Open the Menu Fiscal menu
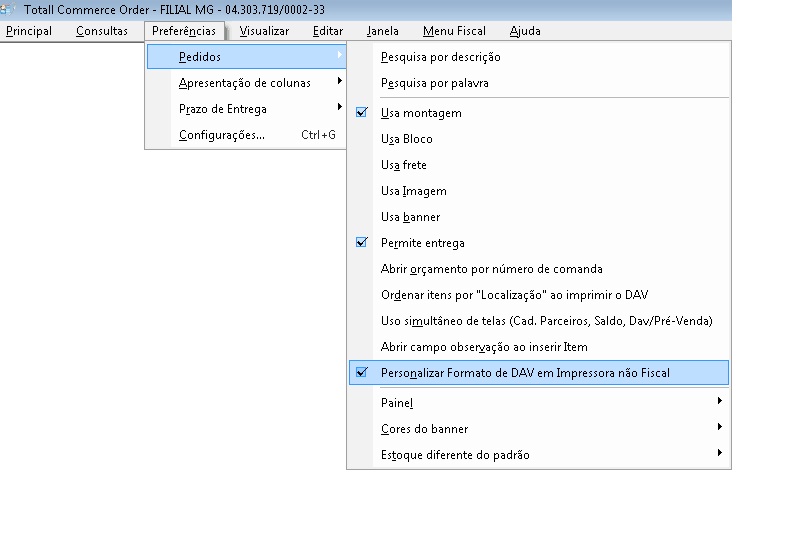 454,31
